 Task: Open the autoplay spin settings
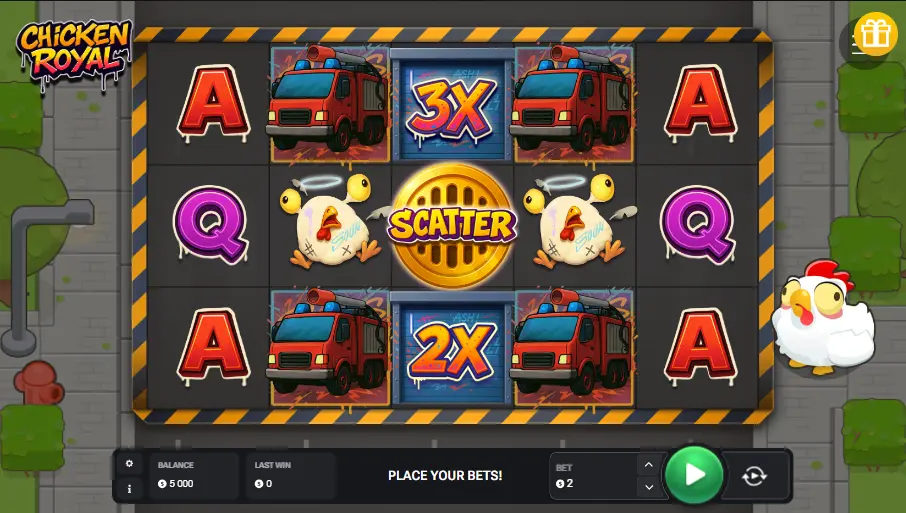754,476
